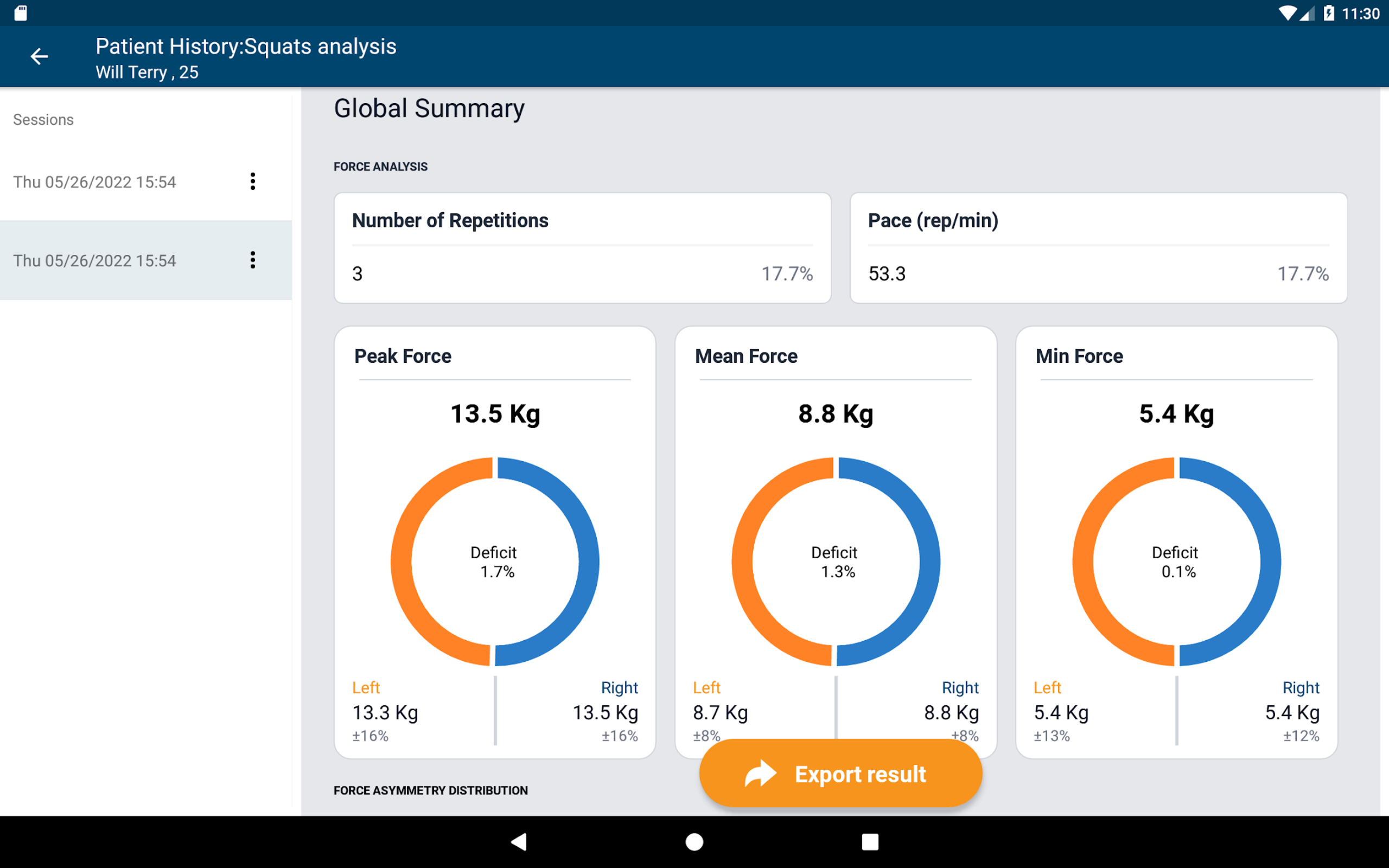Click the patient name Will Terry, 25
This screenshot has height=868, width=1389.
click(147, 72)
